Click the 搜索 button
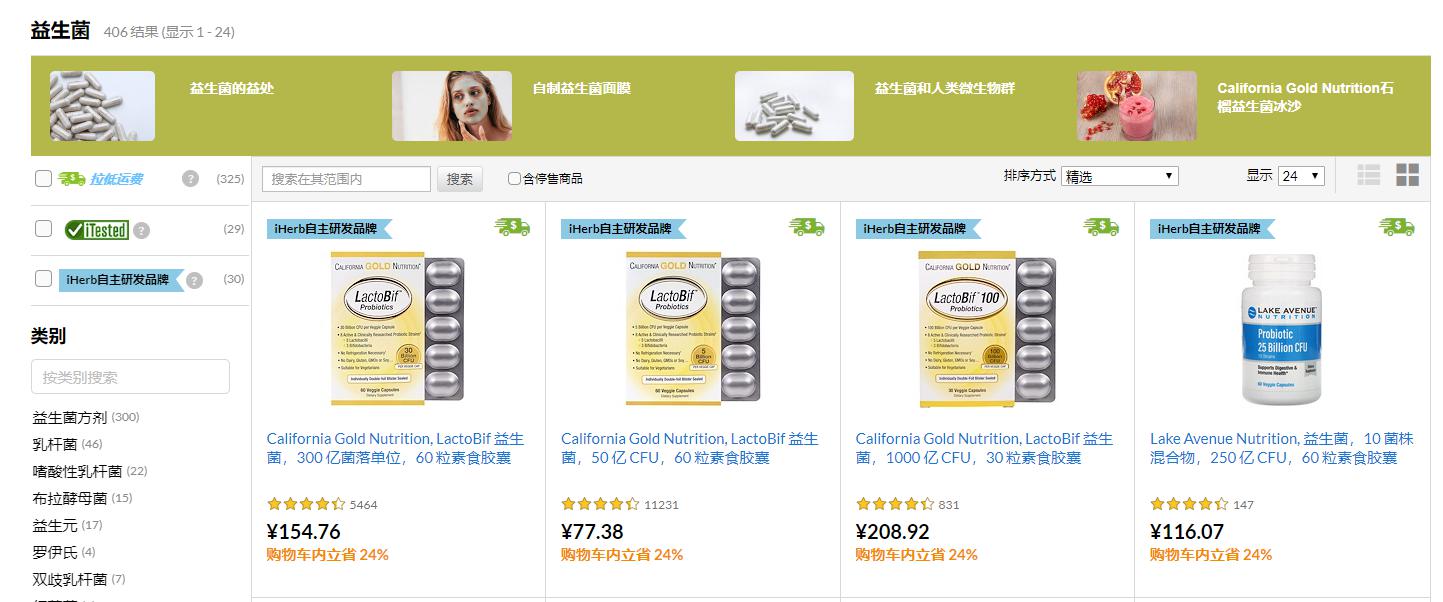Image resolution: width=1443 pixels, height=602 pixels. (x=460, y=179)
